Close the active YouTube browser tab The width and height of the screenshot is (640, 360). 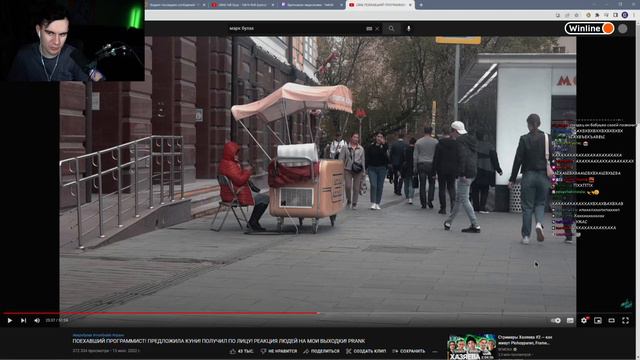[410, 5]
